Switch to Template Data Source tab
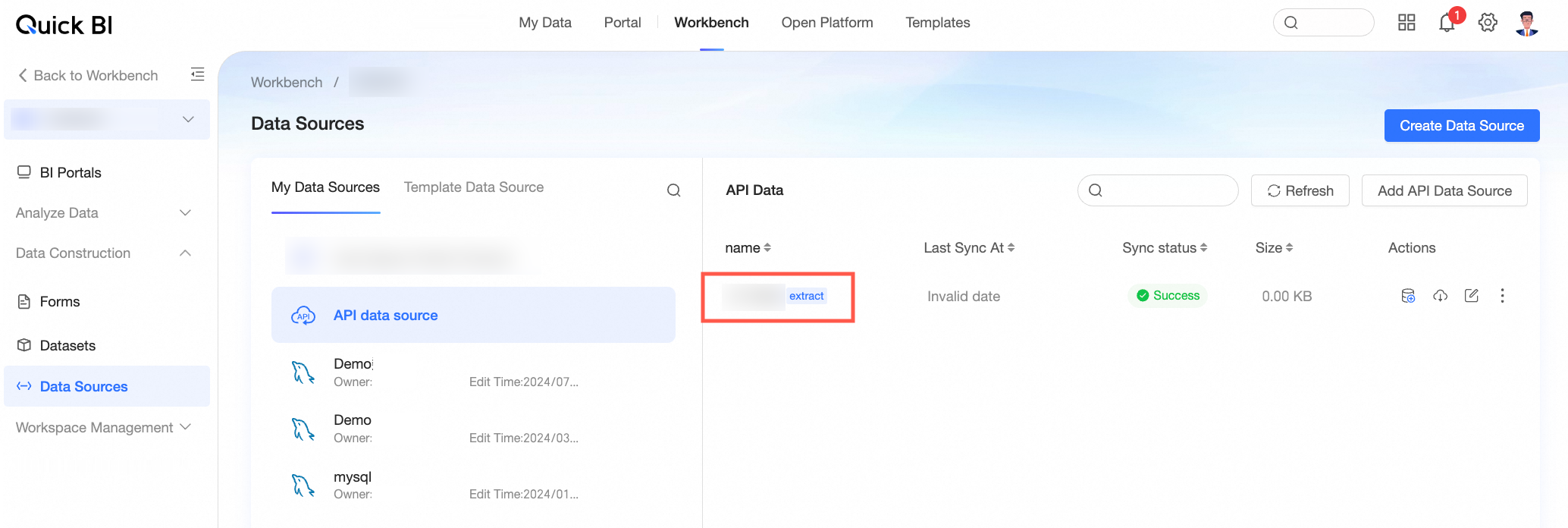The width and height of the screenshot is (1568, 528). click(474, 187)
